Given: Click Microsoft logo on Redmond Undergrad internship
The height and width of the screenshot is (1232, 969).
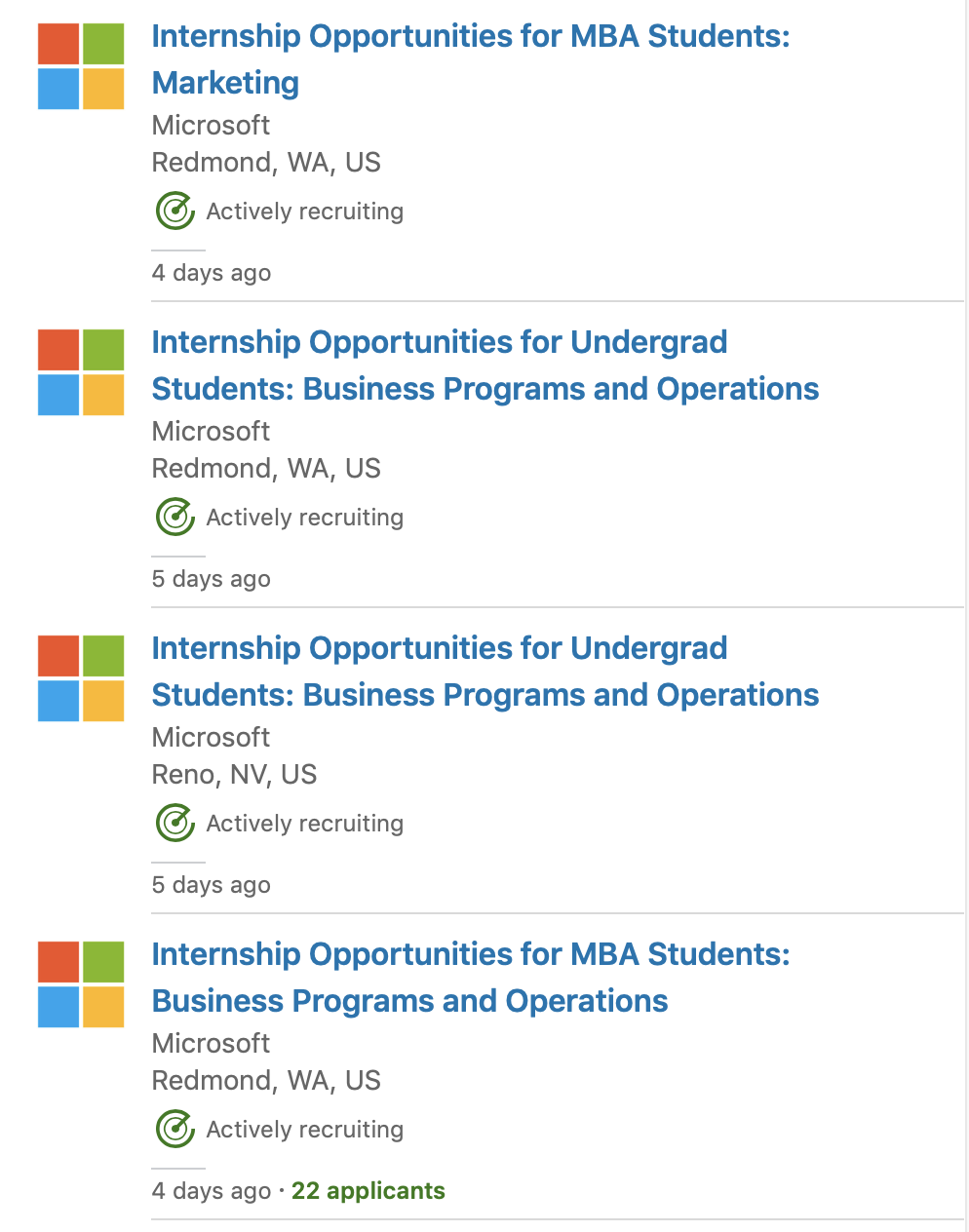Looking at the screenshot, I should [81, 372].
